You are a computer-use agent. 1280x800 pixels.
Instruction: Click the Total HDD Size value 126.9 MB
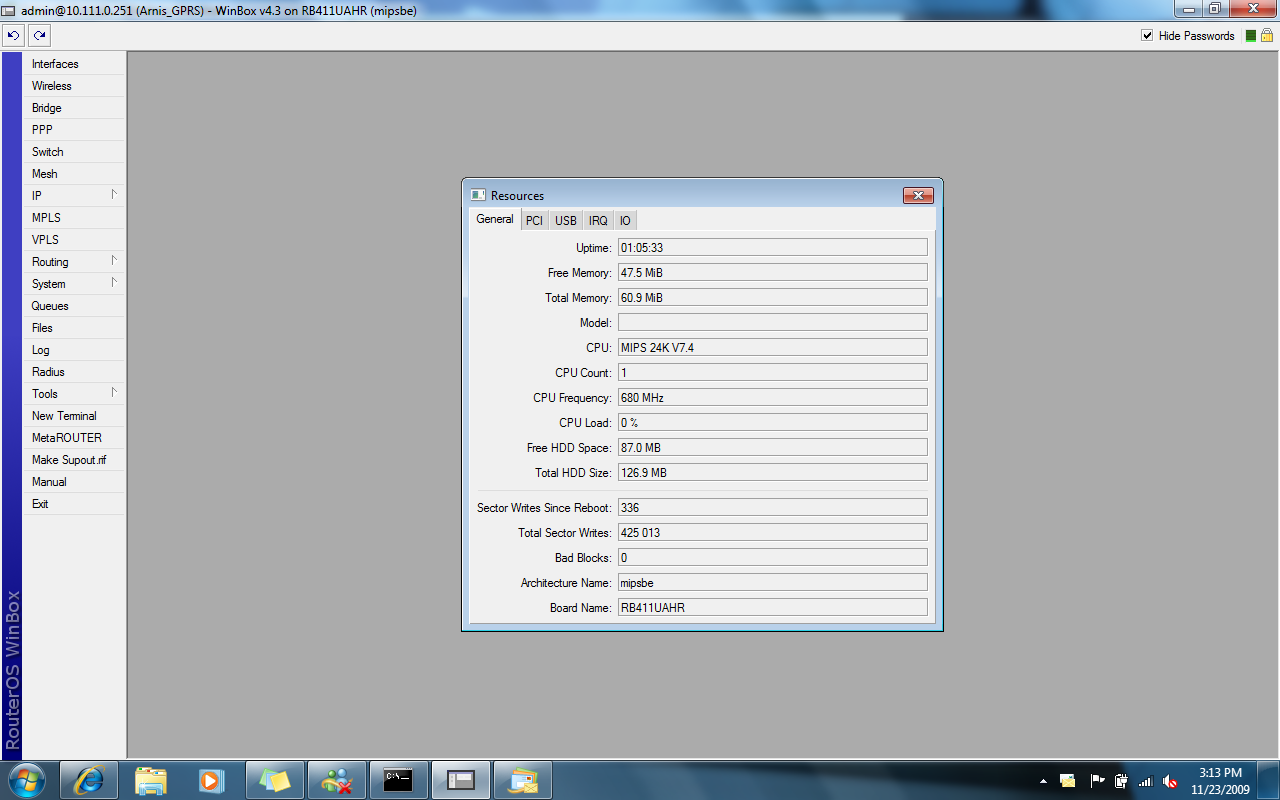(772, 473)
